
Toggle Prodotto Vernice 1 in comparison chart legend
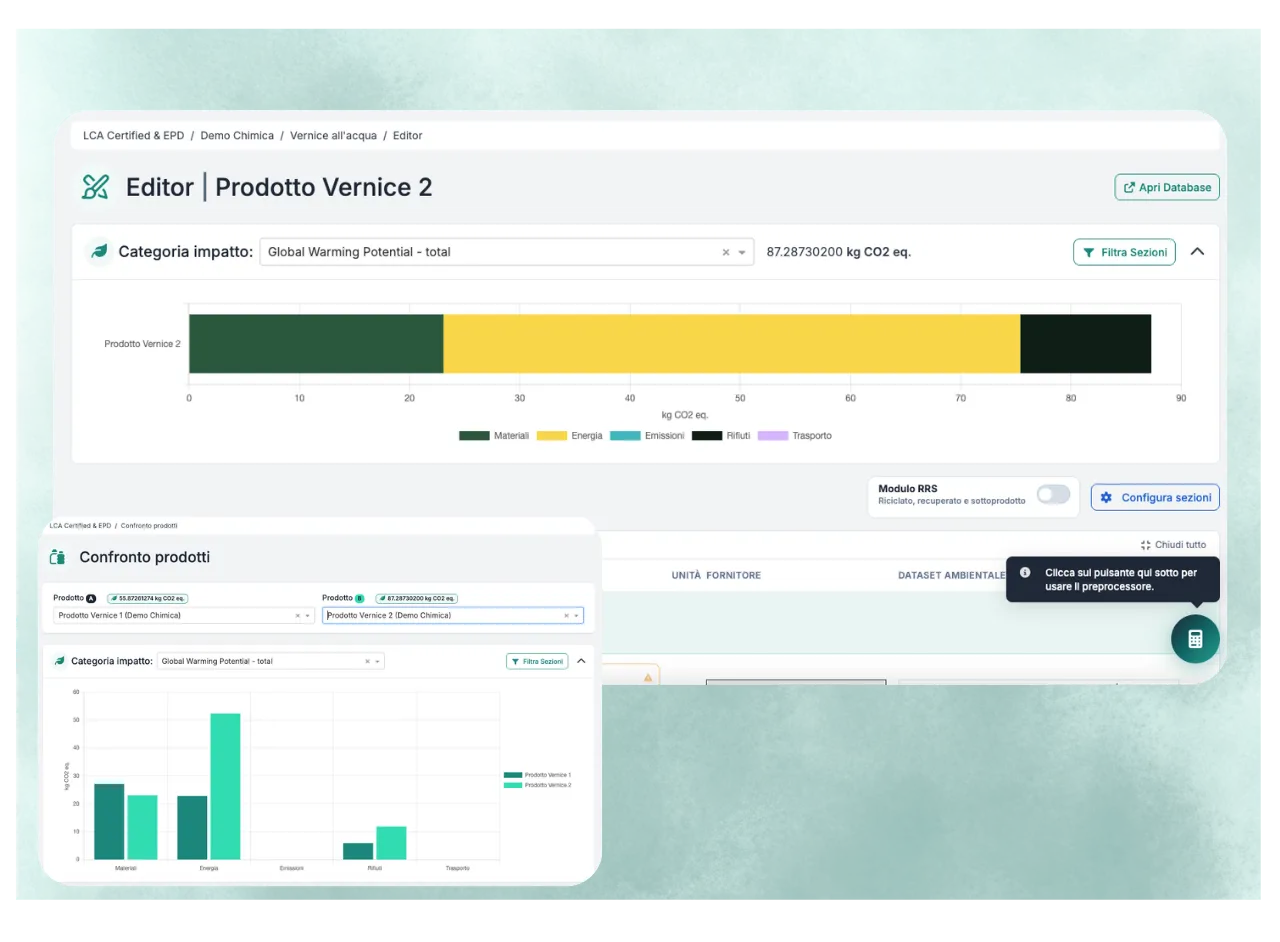point(537,775)
